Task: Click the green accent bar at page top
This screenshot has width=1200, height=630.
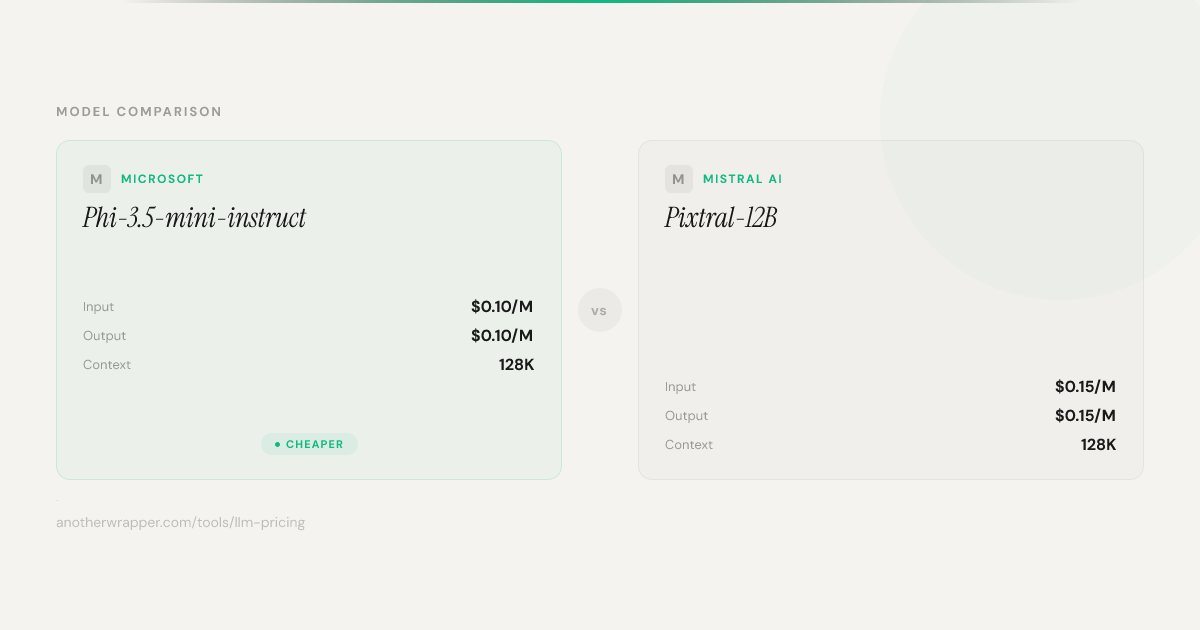Action: (x=600, y=2)
